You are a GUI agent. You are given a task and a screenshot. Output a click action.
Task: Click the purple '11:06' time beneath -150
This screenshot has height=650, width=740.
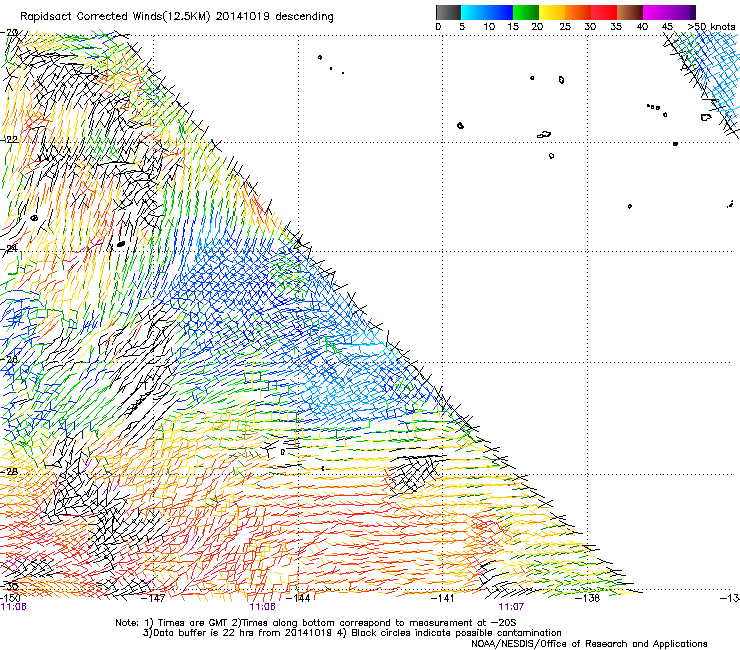pos(13,607)
